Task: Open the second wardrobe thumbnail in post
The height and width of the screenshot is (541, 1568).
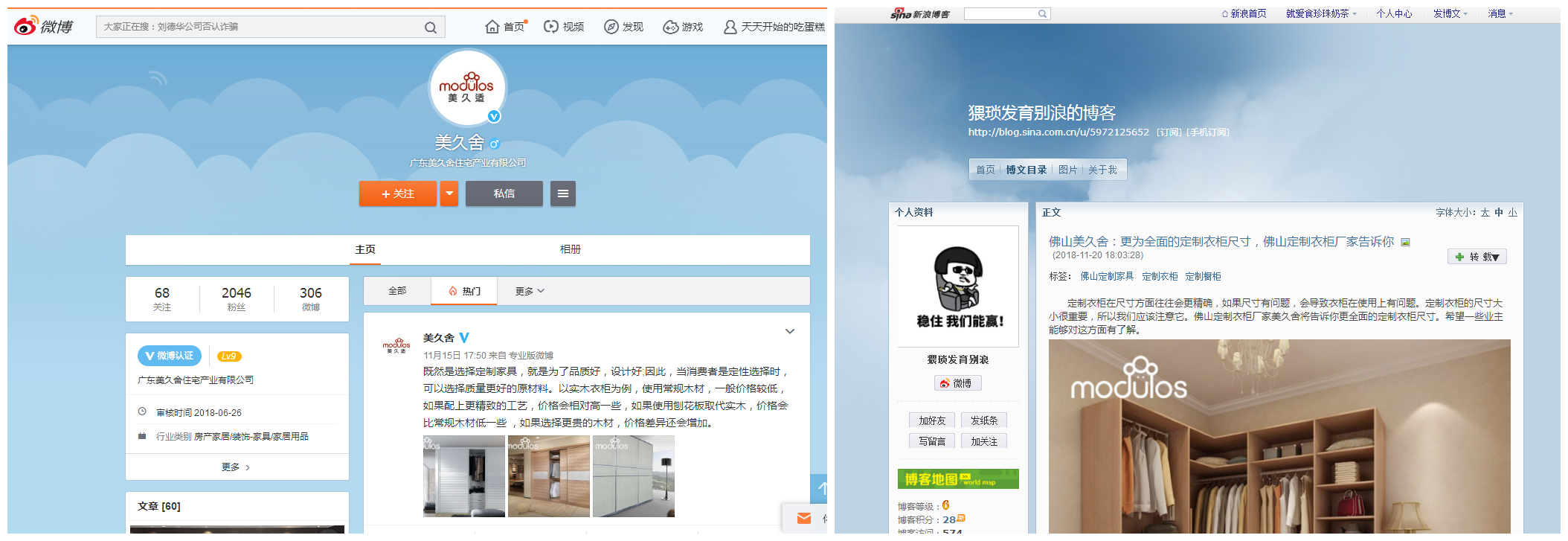Action: point(549,476)
